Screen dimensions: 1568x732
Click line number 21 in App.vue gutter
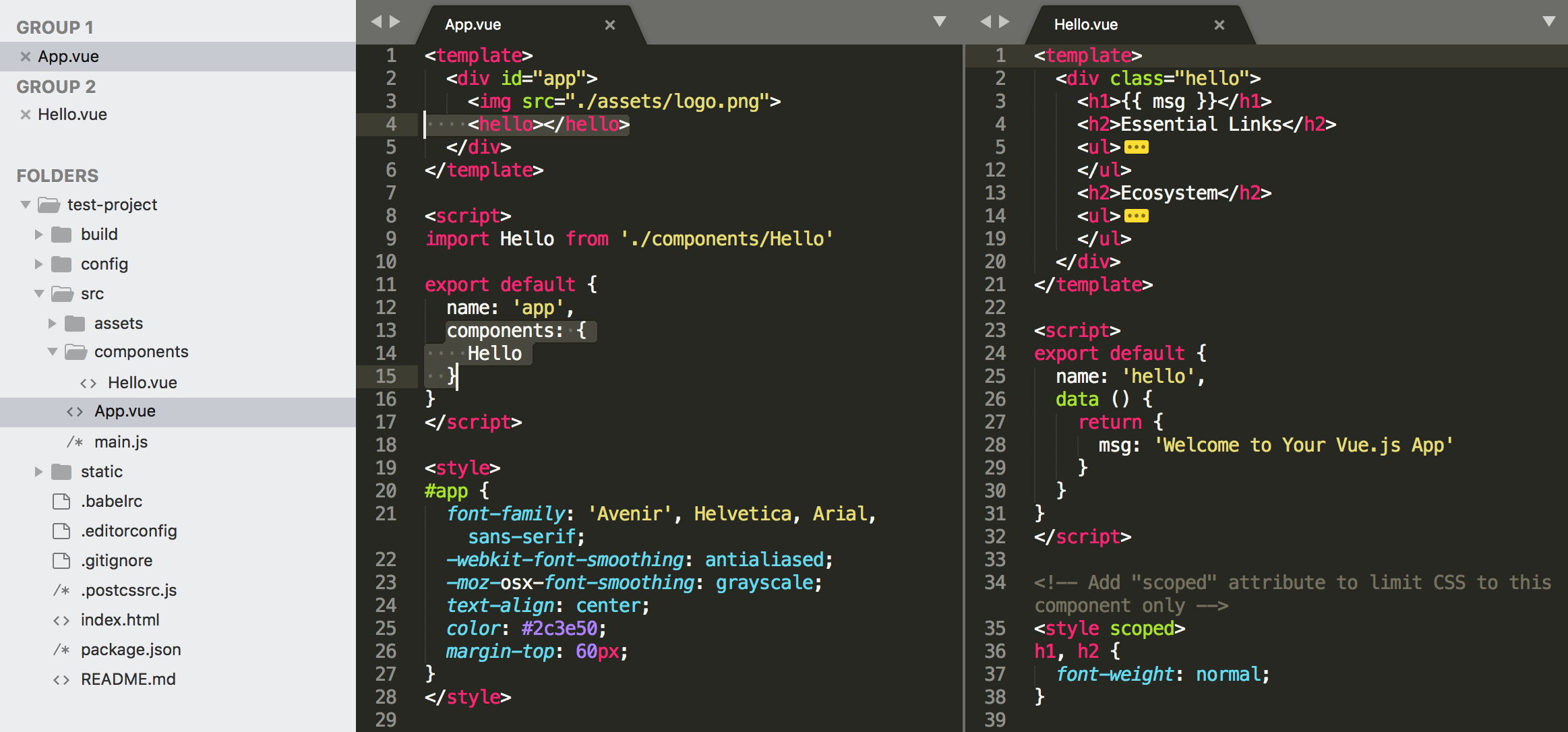tap(386, 514)
